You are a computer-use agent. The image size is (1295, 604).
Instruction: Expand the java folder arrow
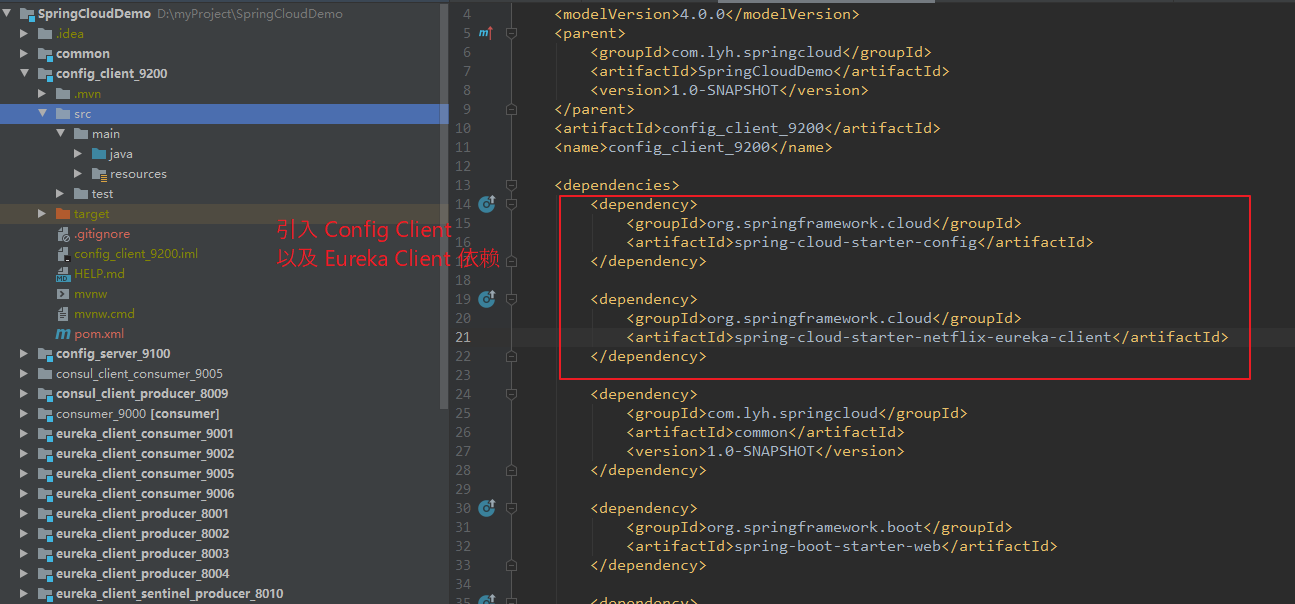click(79, 154)
